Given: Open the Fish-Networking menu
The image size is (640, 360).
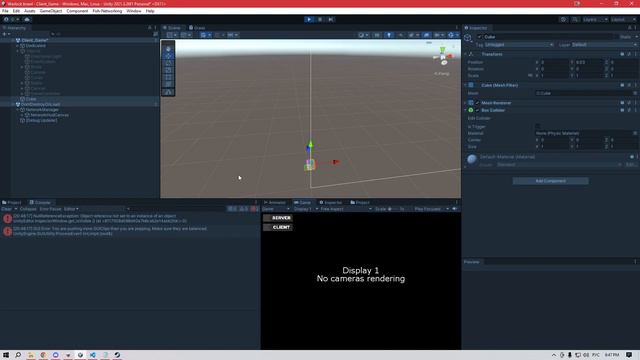Looking at the screenshot, I should coord(107,11).
